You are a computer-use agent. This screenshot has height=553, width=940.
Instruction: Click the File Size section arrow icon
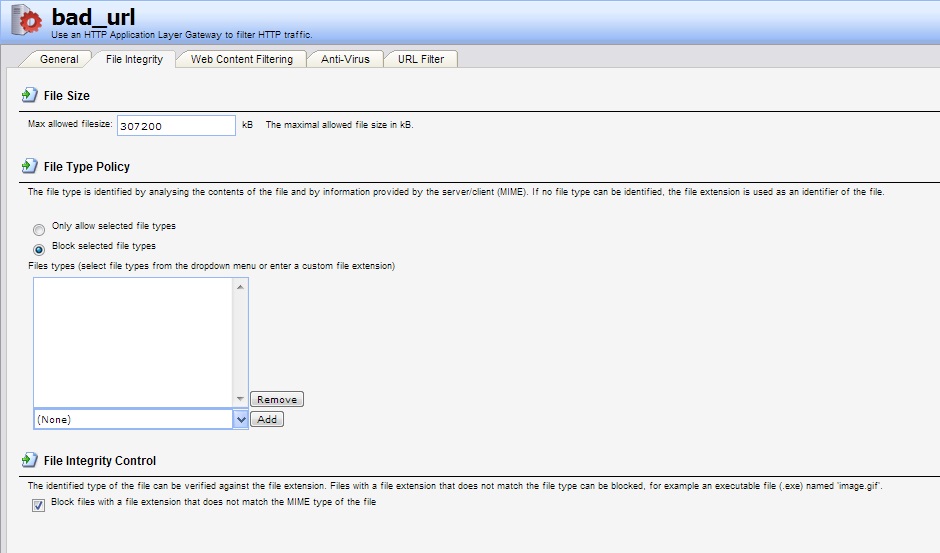tap(29, 95)
